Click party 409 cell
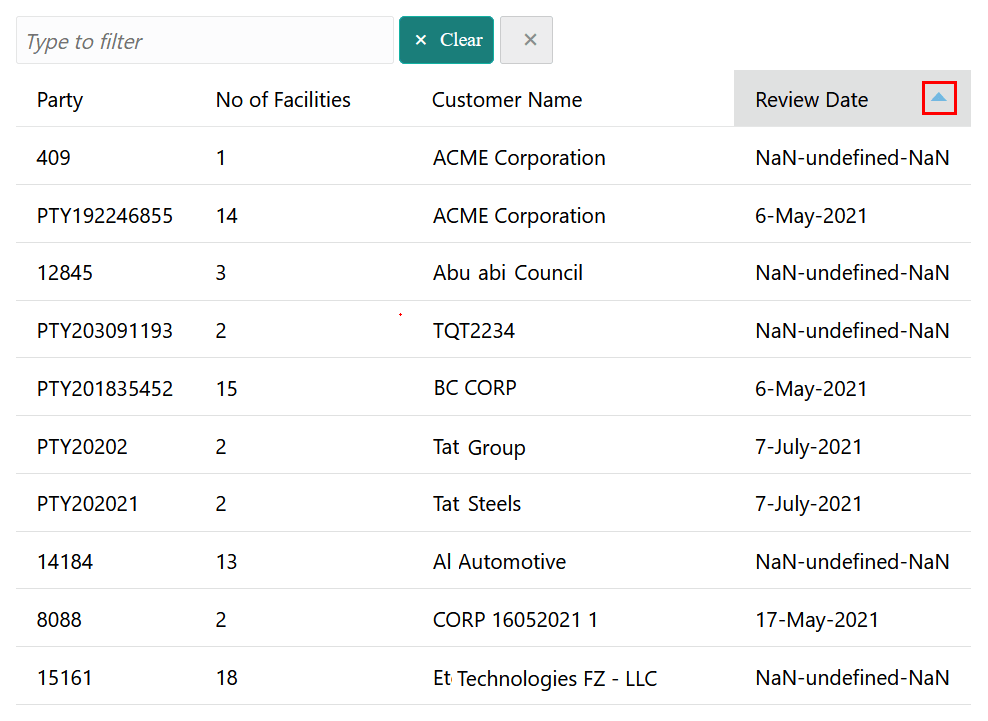 54,158
